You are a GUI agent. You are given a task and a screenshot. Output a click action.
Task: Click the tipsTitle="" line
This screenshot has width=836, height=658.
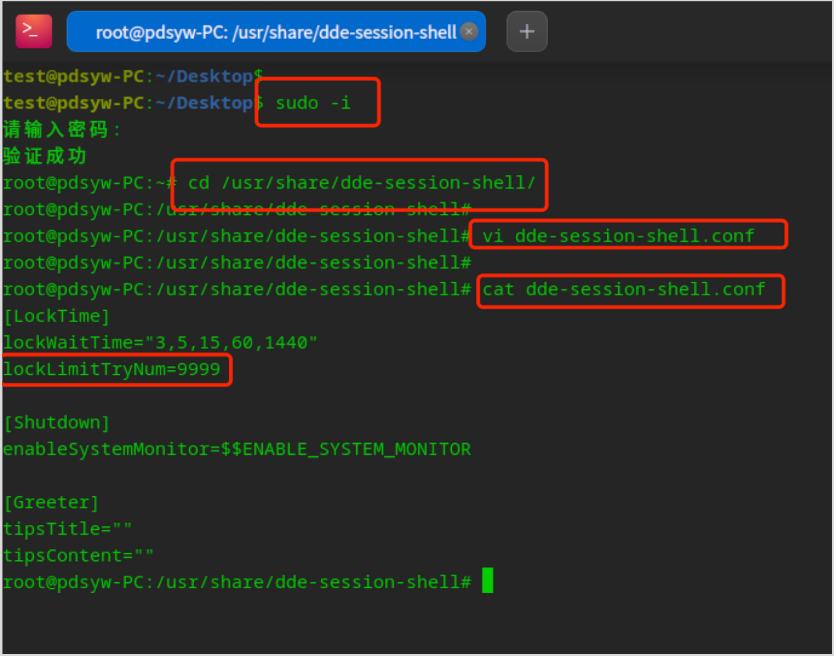(67, 529)
